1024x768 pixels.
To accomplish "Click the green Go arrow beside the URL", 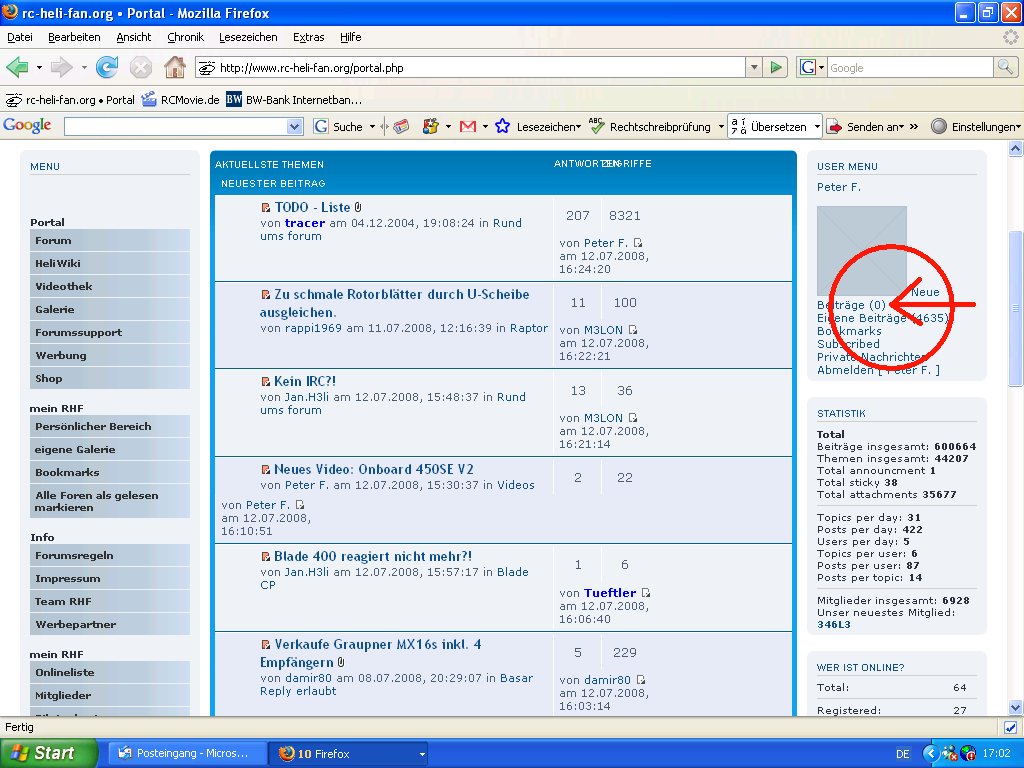I will tap(776, 67).
